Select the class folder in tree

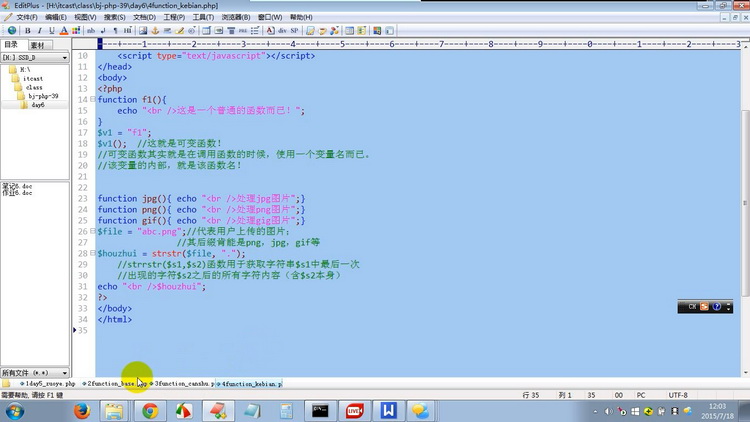point(29,88)
